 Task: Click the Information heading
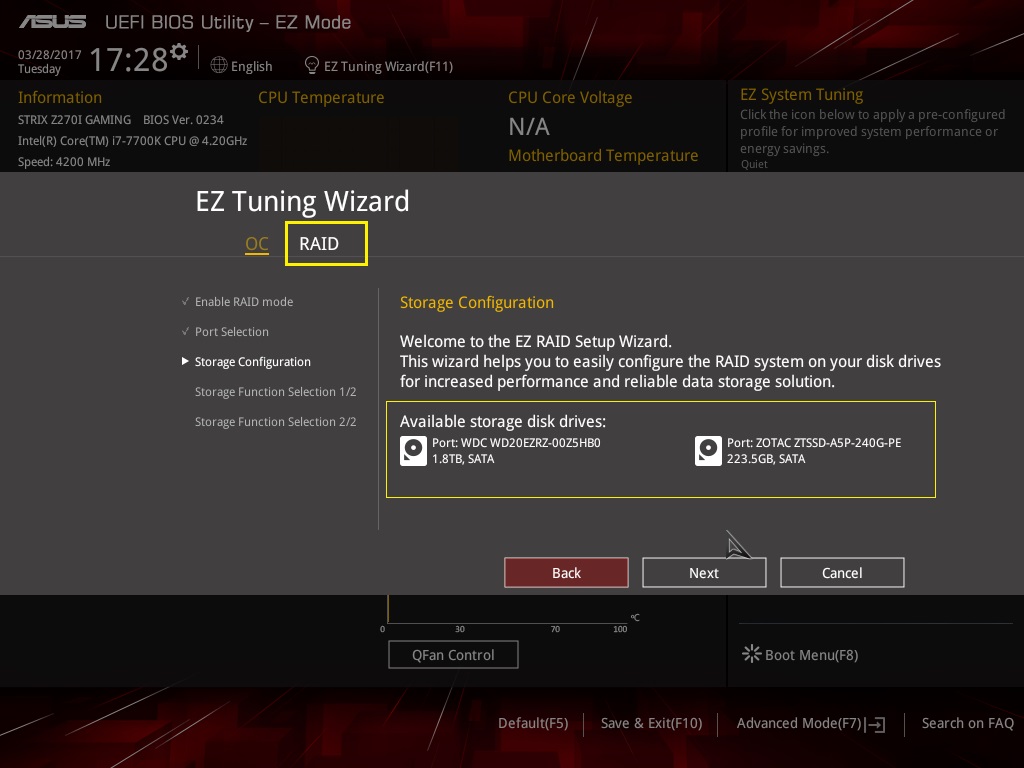click(59, 97)
